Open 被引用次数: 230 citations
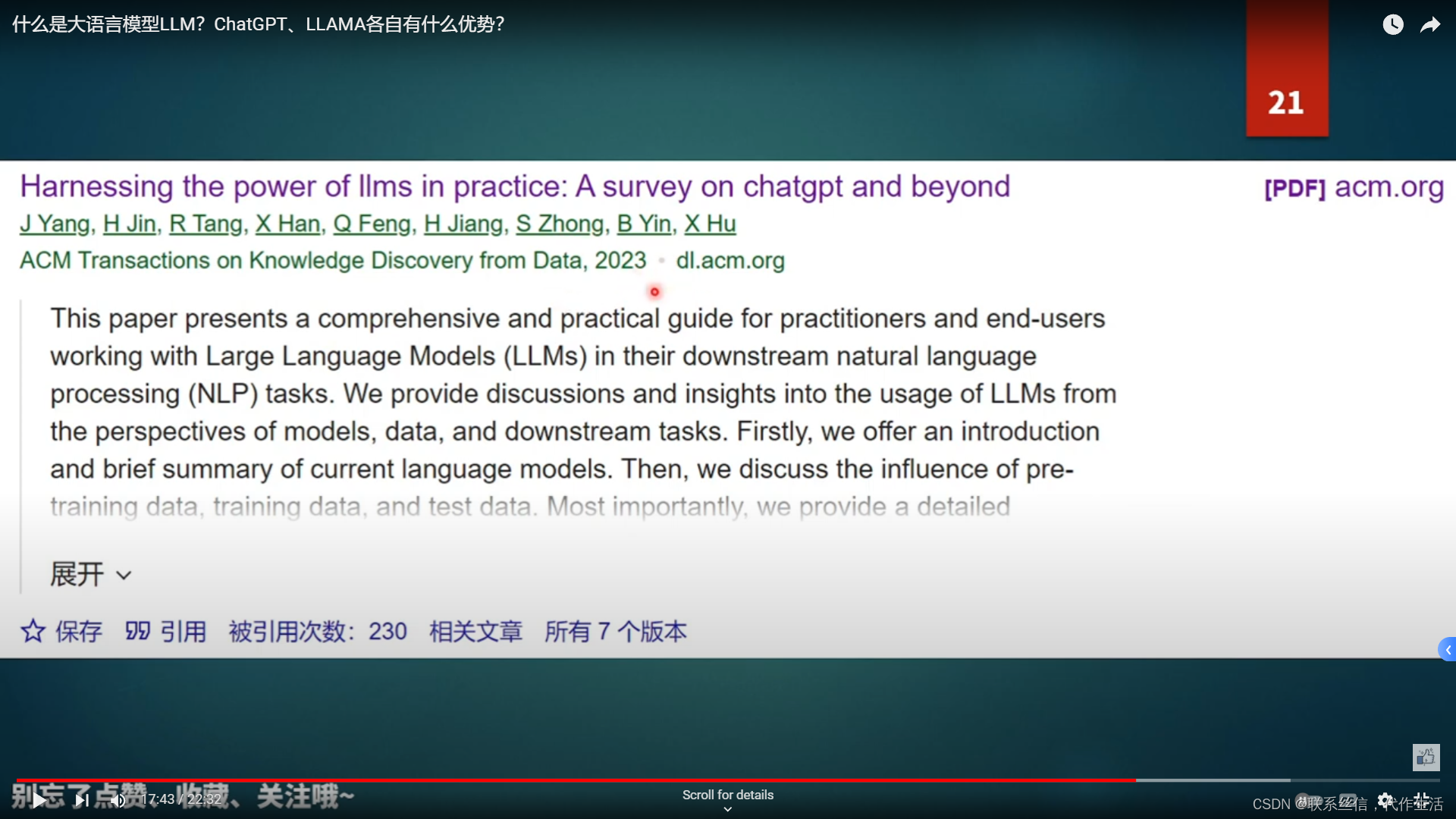 click(318, 631)
